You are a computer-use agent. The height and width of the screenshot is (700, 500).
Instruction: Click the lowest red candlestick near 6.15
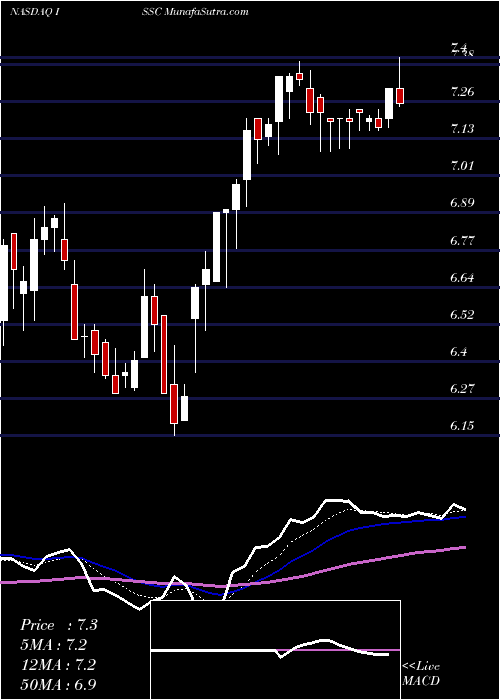pos(174,404)
